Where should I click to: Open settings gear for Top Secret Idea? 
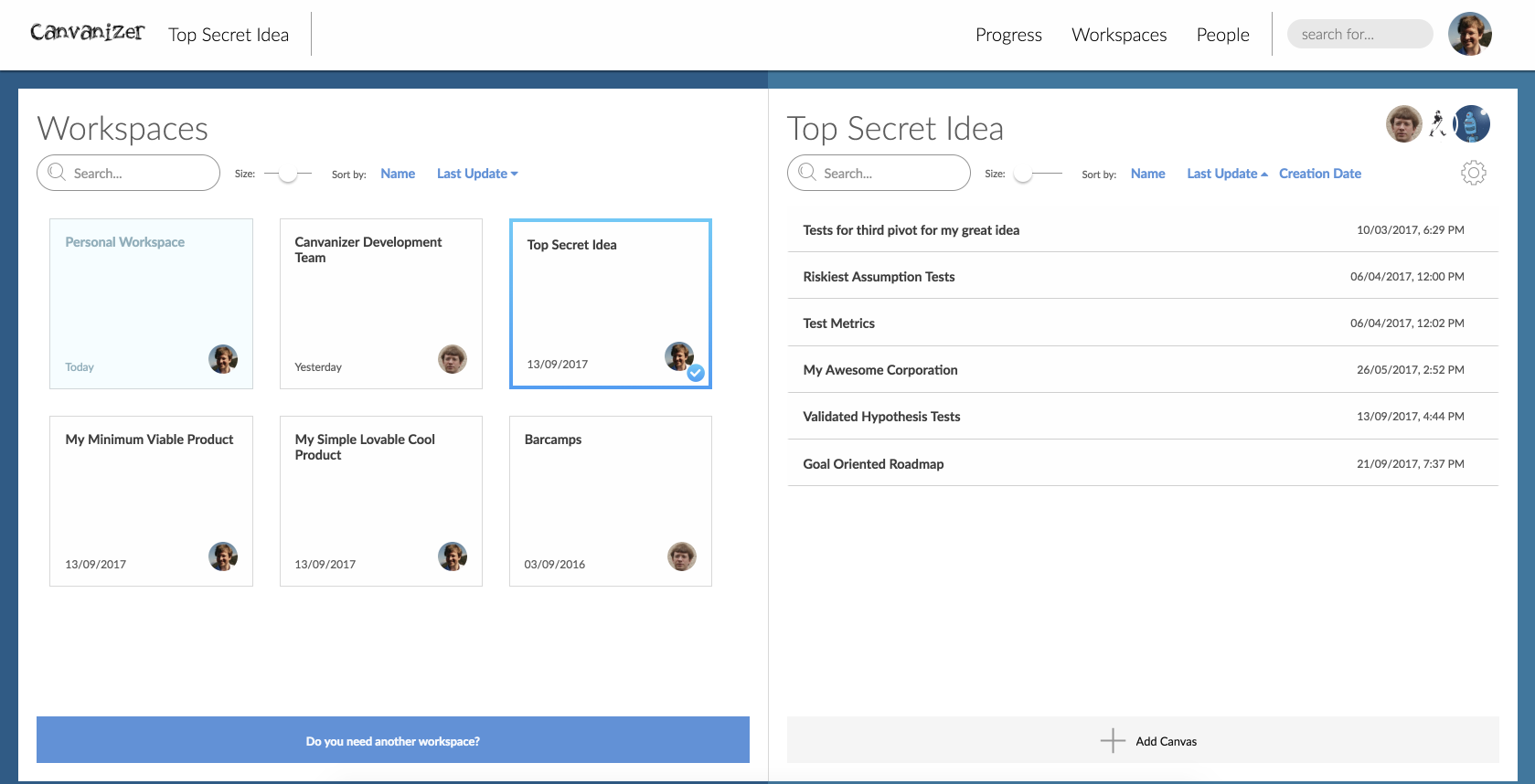(x=1473, y=173)
